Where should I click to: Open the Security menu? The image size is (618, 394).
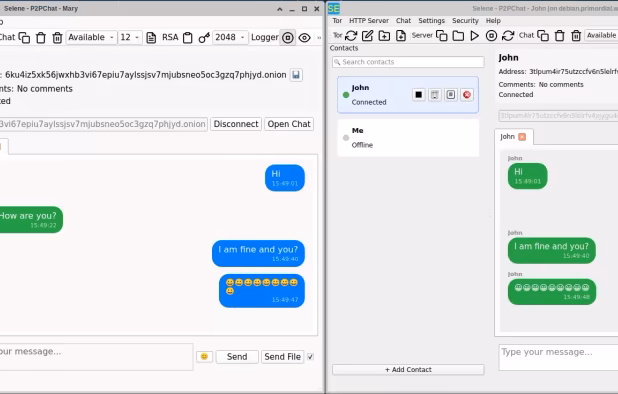click(x=465, y=21)
